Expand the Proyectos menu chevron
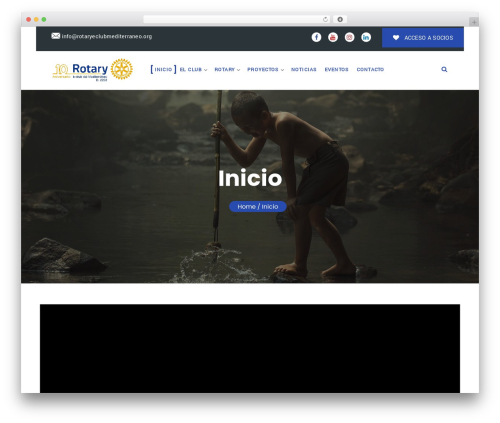The width and height of the screenshot is (500, 423). 282,70
